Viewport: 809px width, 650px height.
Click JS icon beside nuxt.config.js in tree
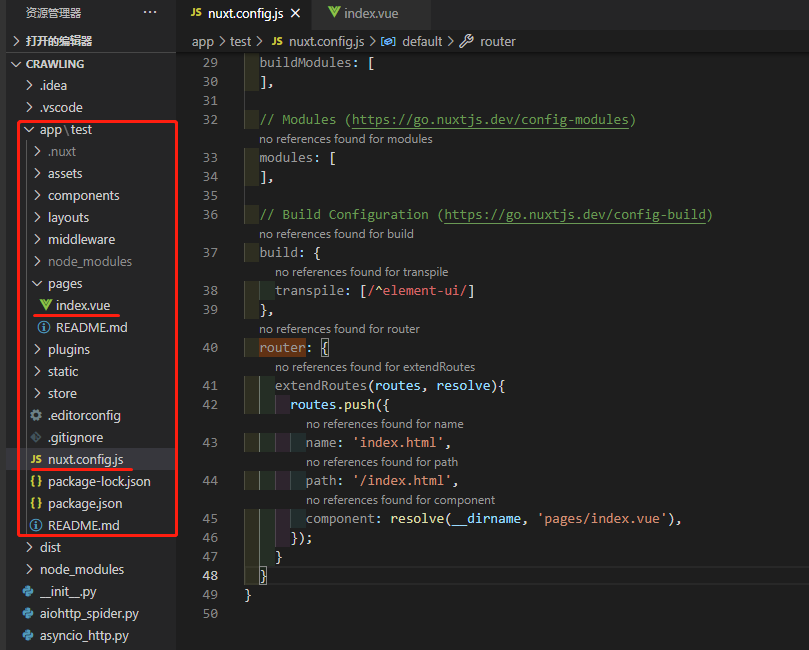pos(36,459)
